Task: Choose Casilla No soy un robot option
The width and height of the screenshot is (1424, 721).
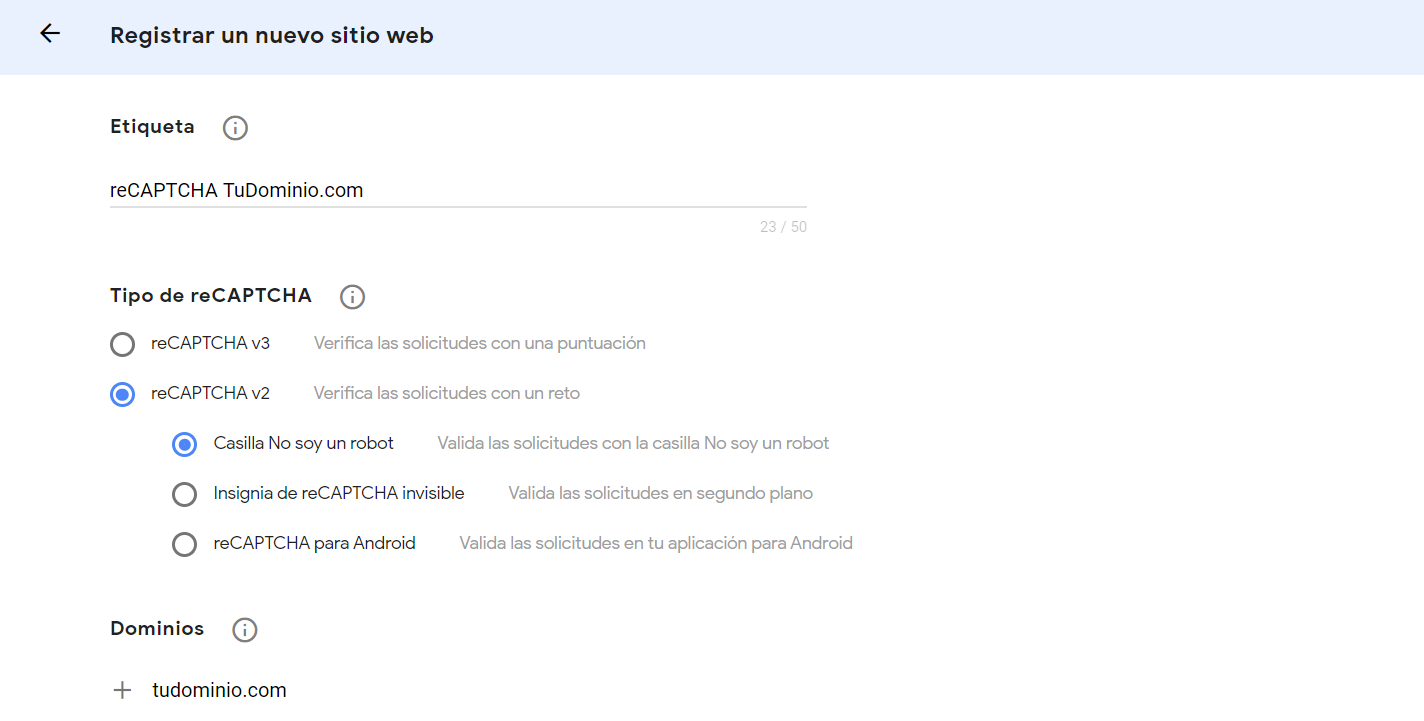Action: [x=184, y=445]
